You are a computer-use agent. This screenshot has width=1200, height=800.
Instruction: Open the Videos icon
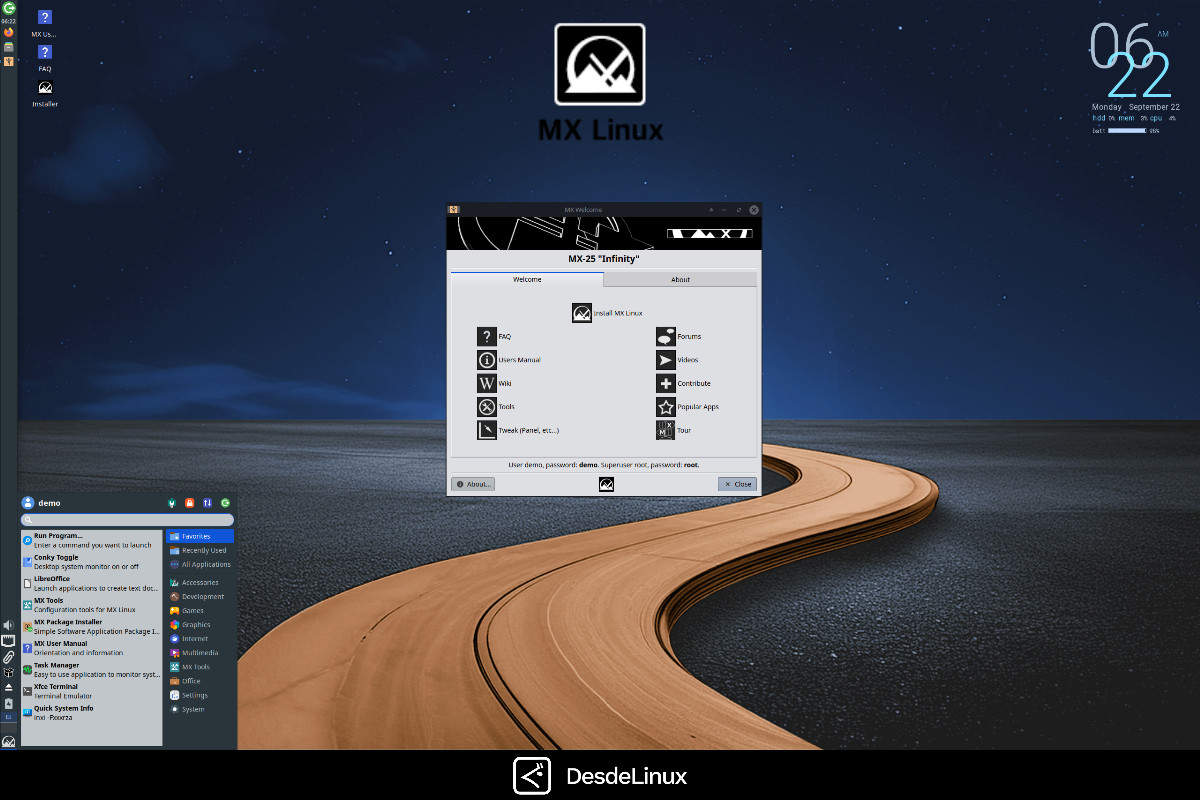click(665, 359)
